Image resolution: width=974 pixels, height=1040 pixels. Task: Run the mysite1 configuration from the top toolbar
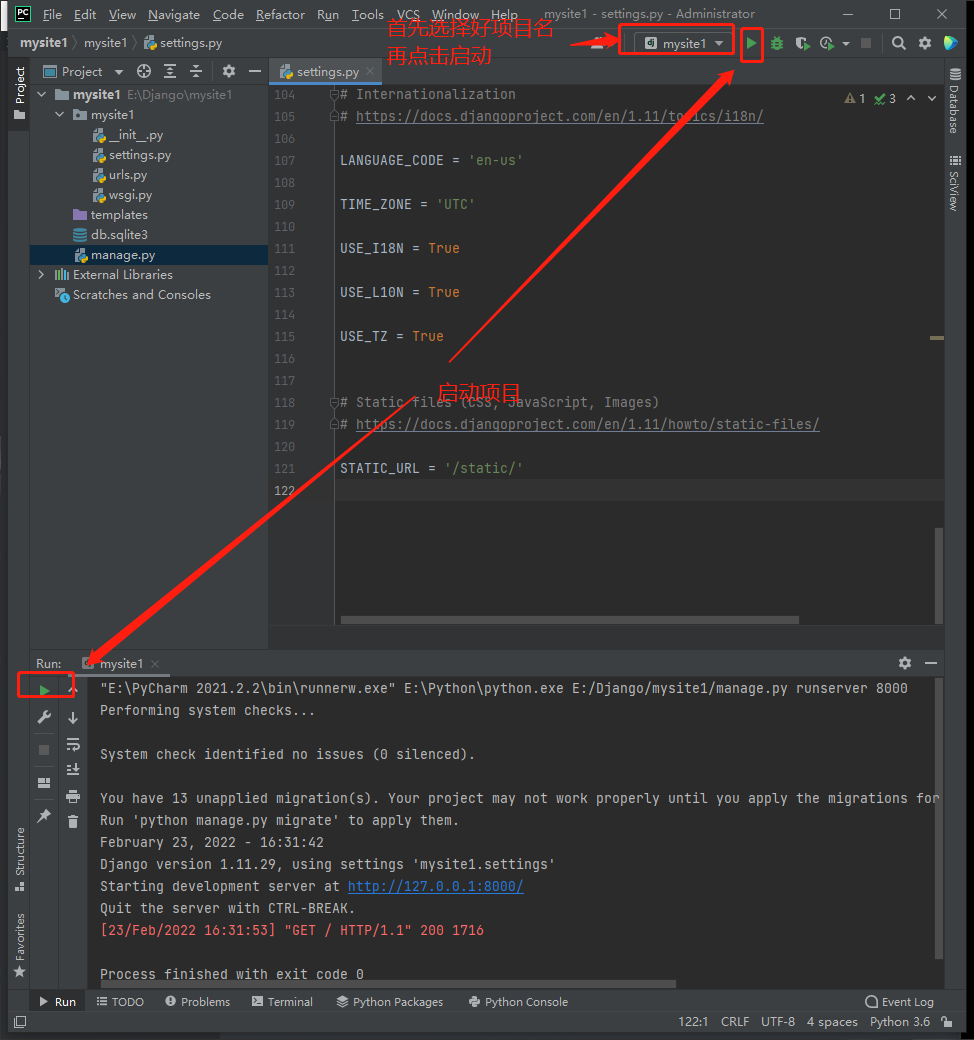click(x=751, y=43)
